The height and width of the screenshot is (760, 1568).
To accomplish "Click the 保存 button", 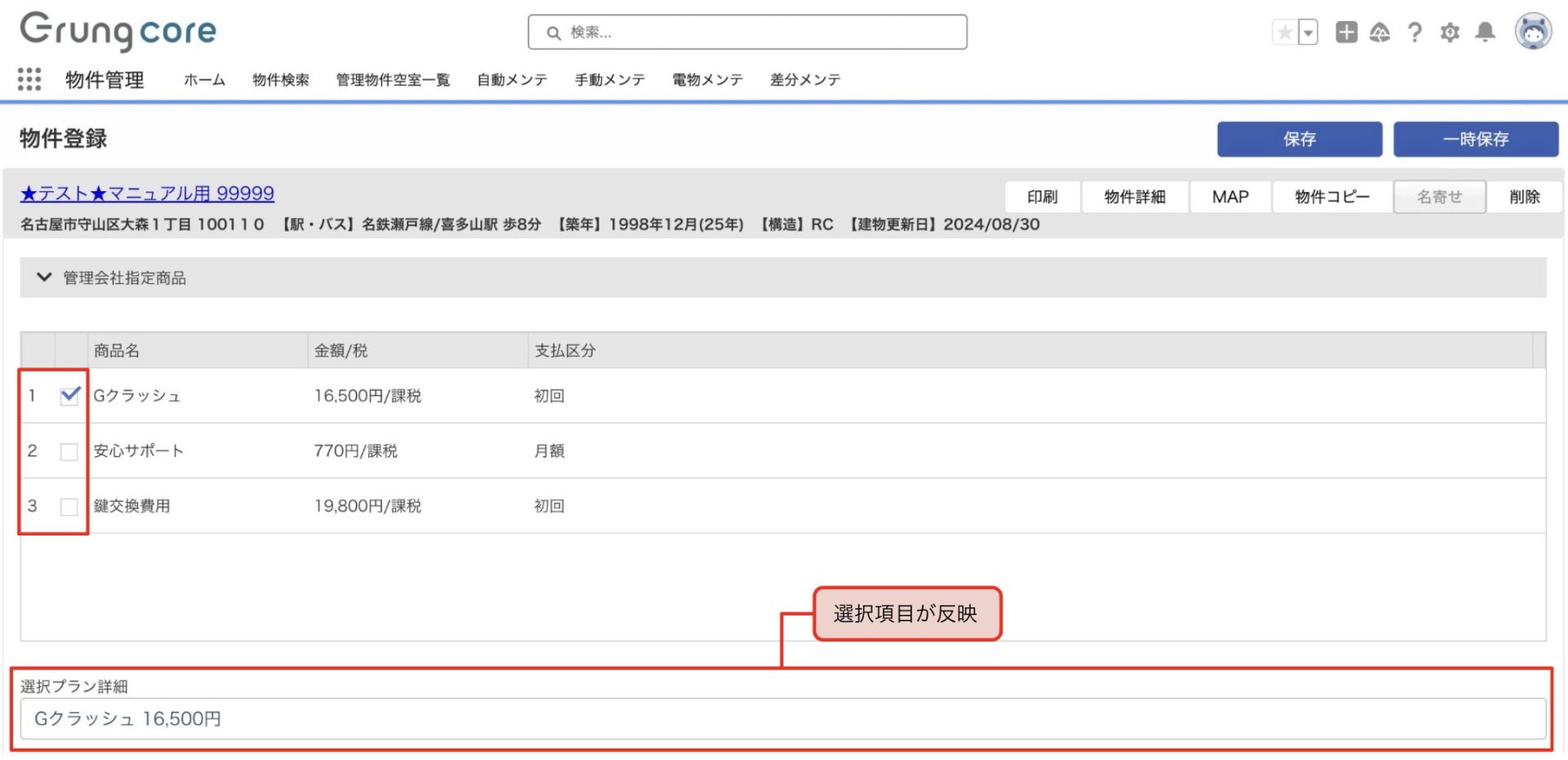I will tap(1298, 140).
